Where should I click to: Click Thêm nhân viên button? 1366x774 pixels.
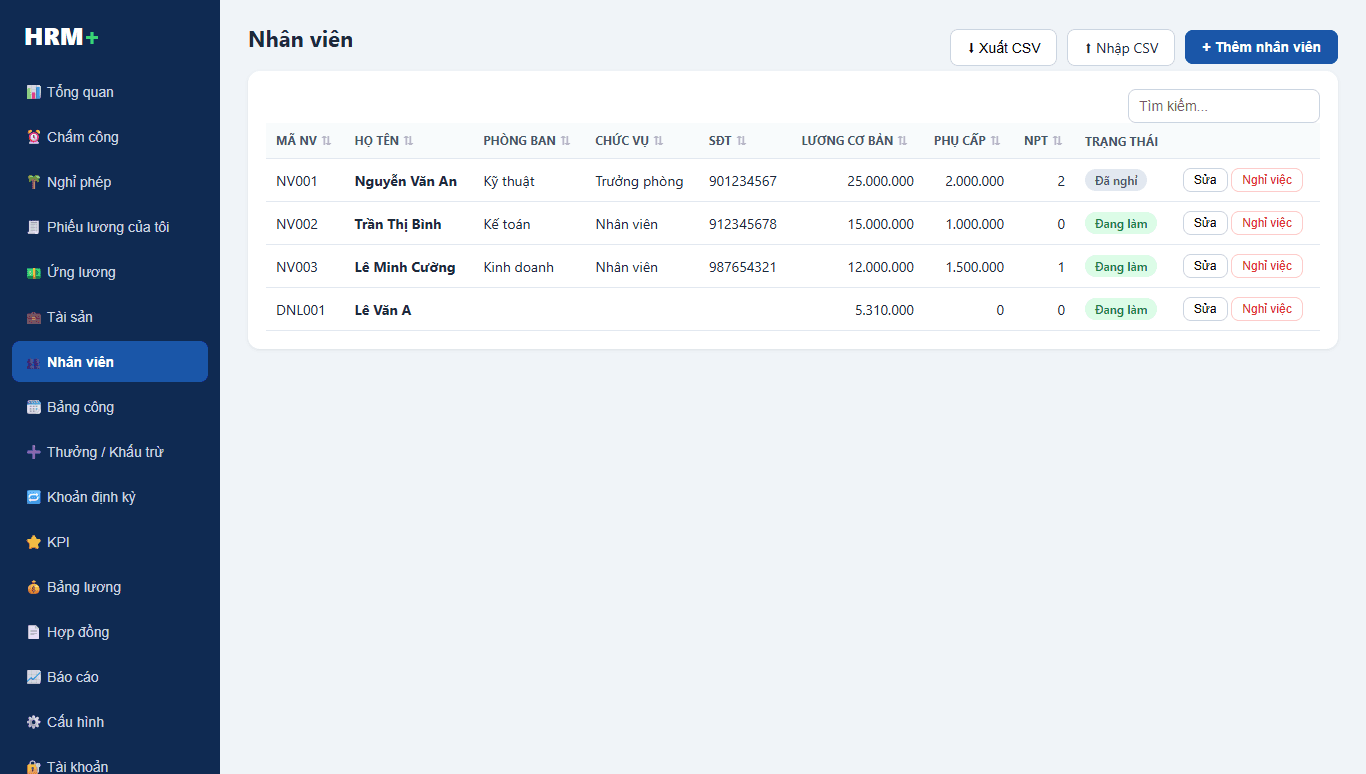[x=1261, y=47]
